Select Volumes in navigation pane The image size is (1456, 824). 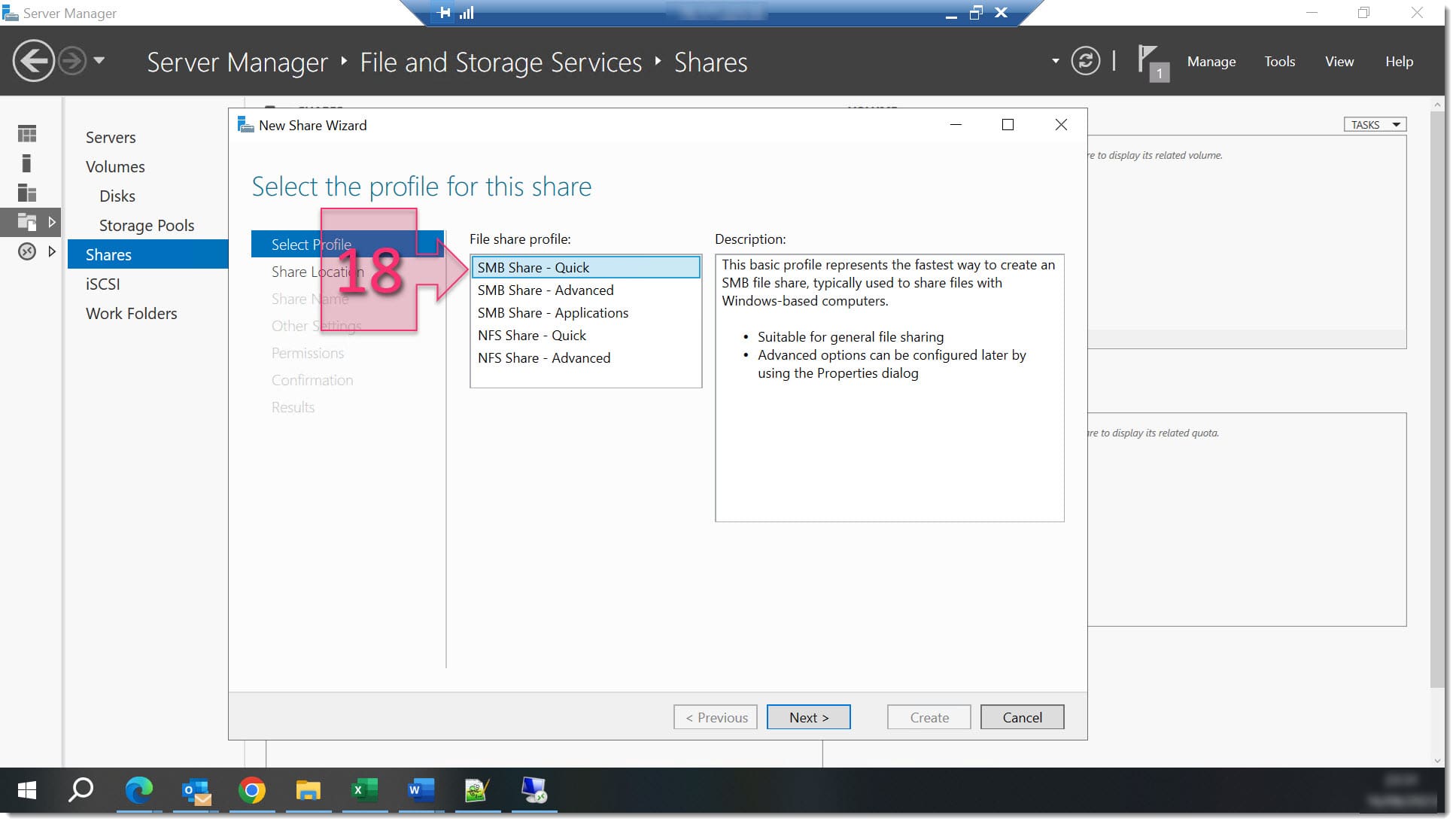(x=115, y=167)
